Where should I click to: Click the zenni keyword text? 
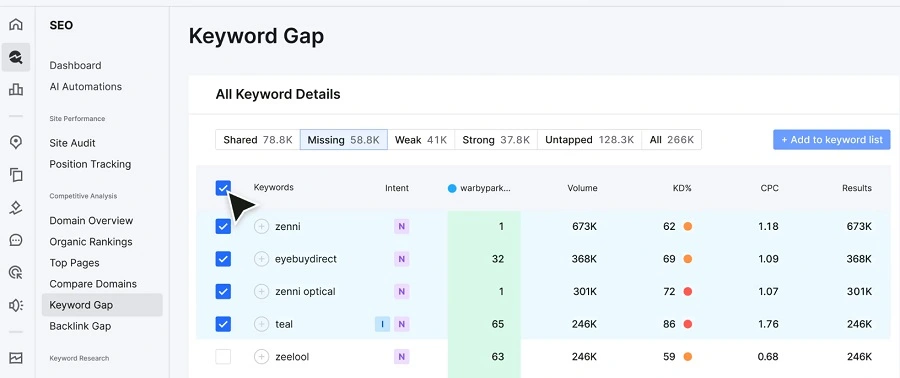(x=288, y=227)
